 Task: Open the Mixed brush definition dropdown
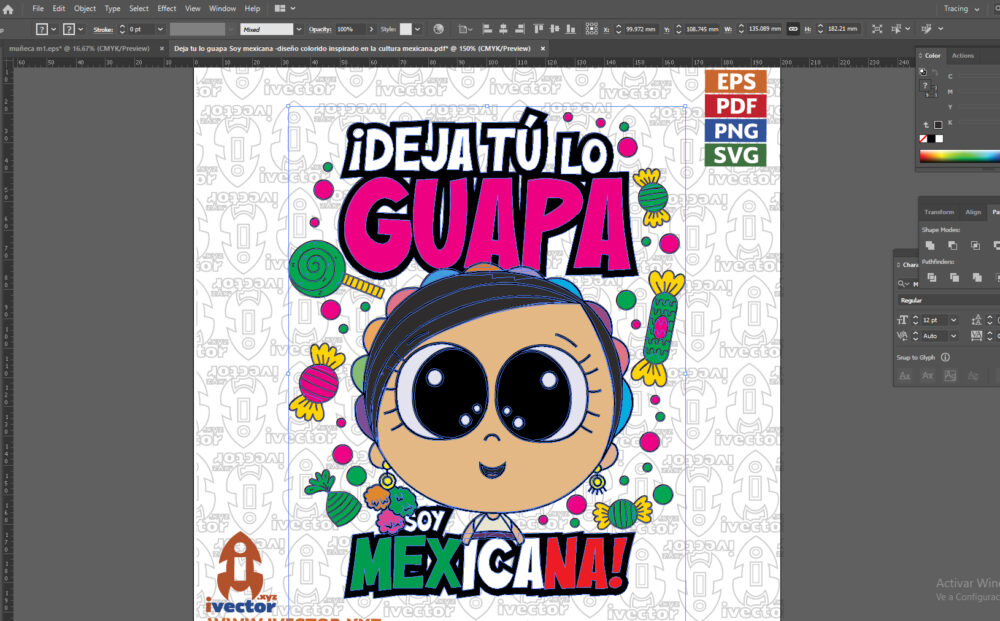click(298, 29)
